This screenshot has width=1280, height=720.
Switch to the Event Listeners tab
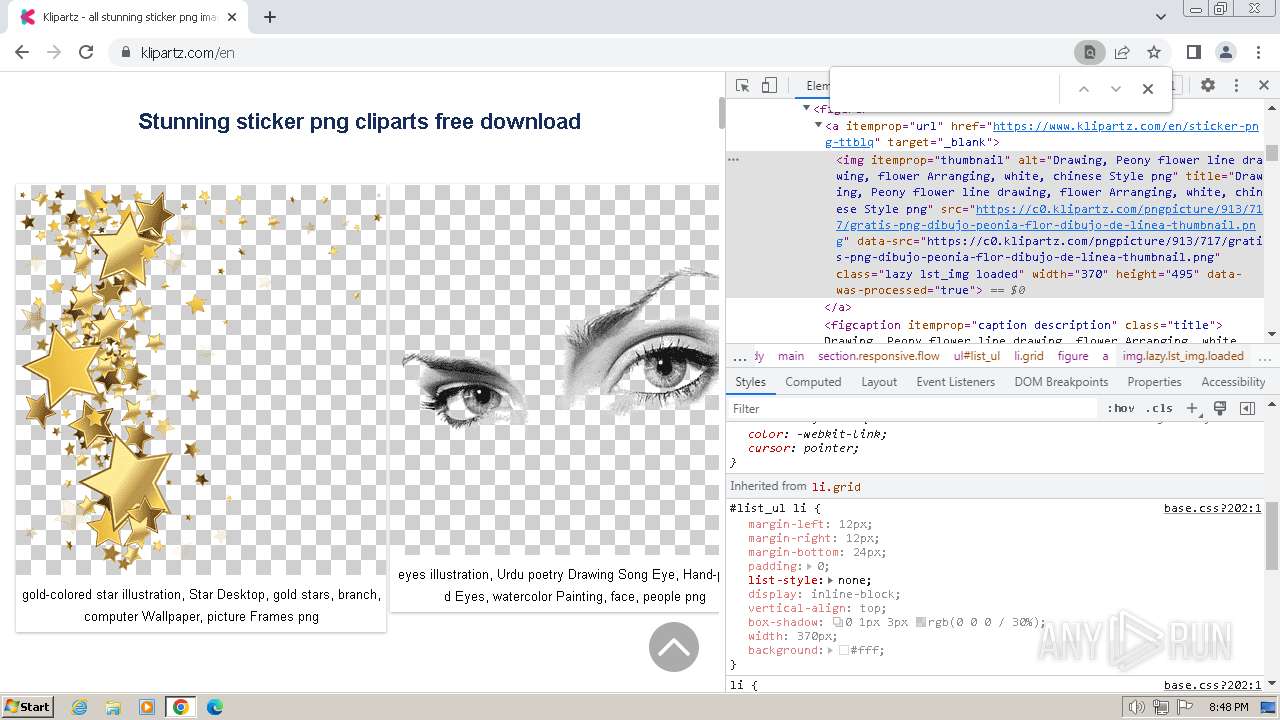click(955, 382)
